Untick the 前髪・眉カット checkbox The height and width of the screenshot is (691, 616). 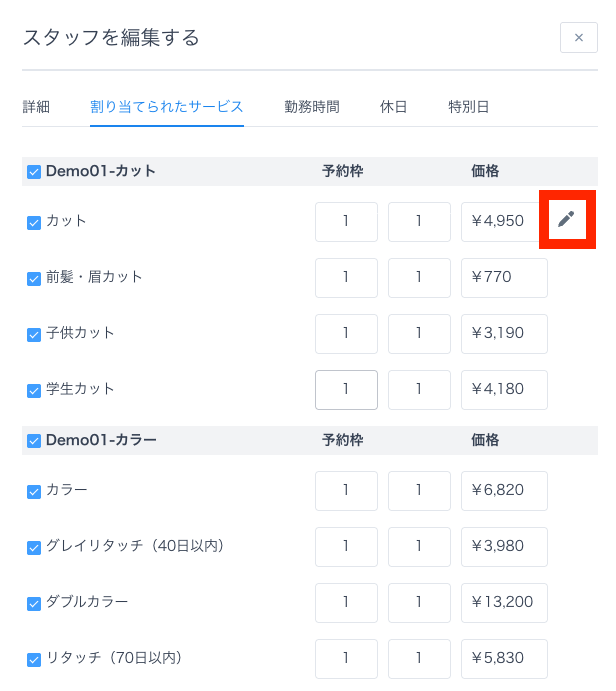coord(34,278)
